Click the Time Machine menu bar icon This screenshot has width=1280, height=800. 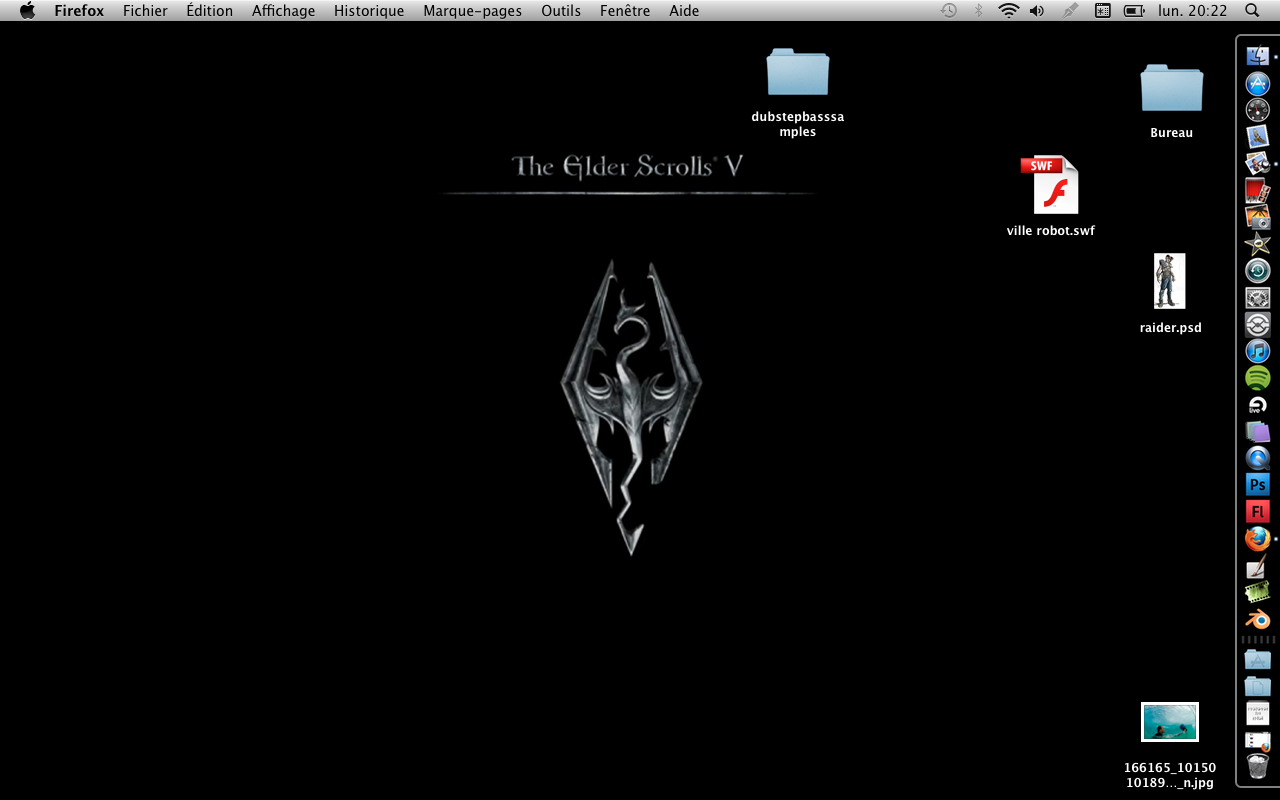click(x=948, y=10)
